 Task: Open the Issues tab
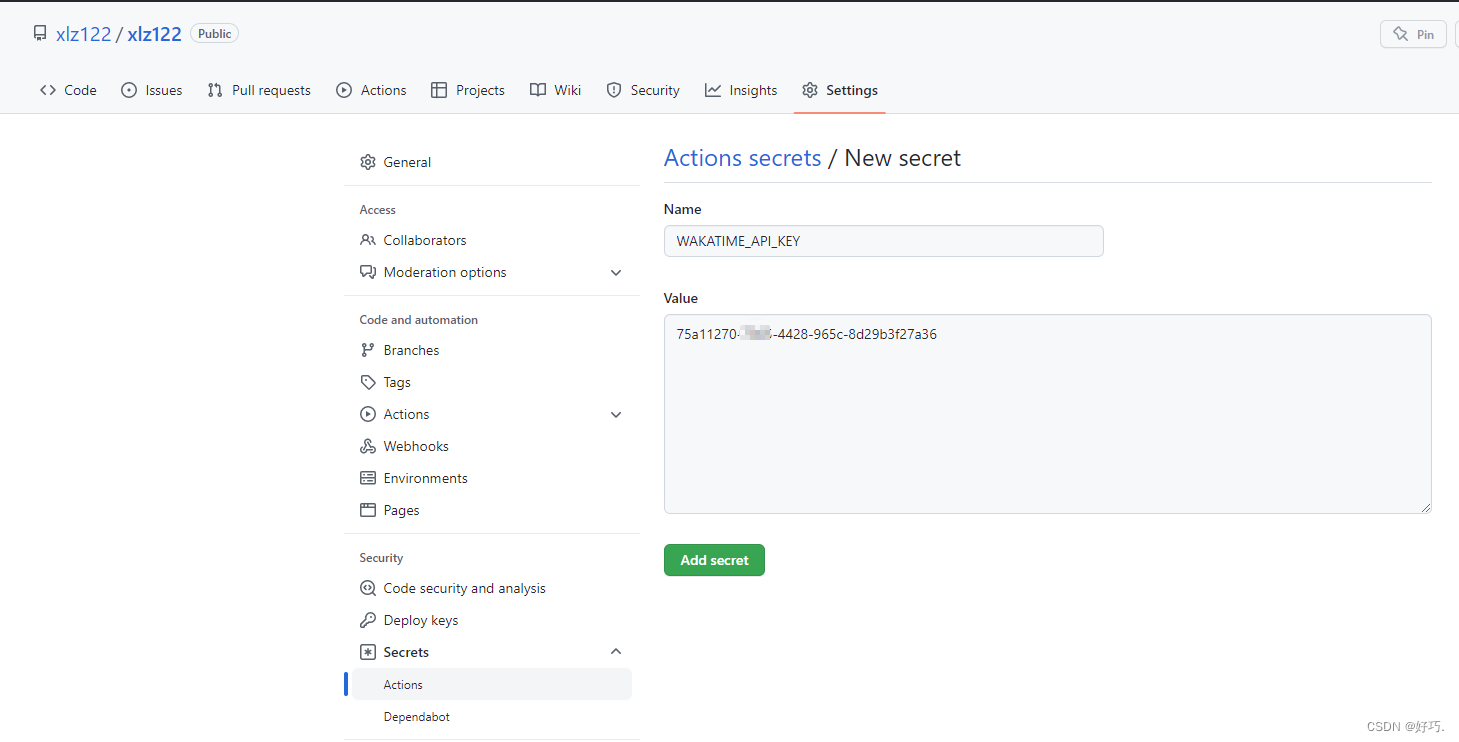tap(152, 90)
